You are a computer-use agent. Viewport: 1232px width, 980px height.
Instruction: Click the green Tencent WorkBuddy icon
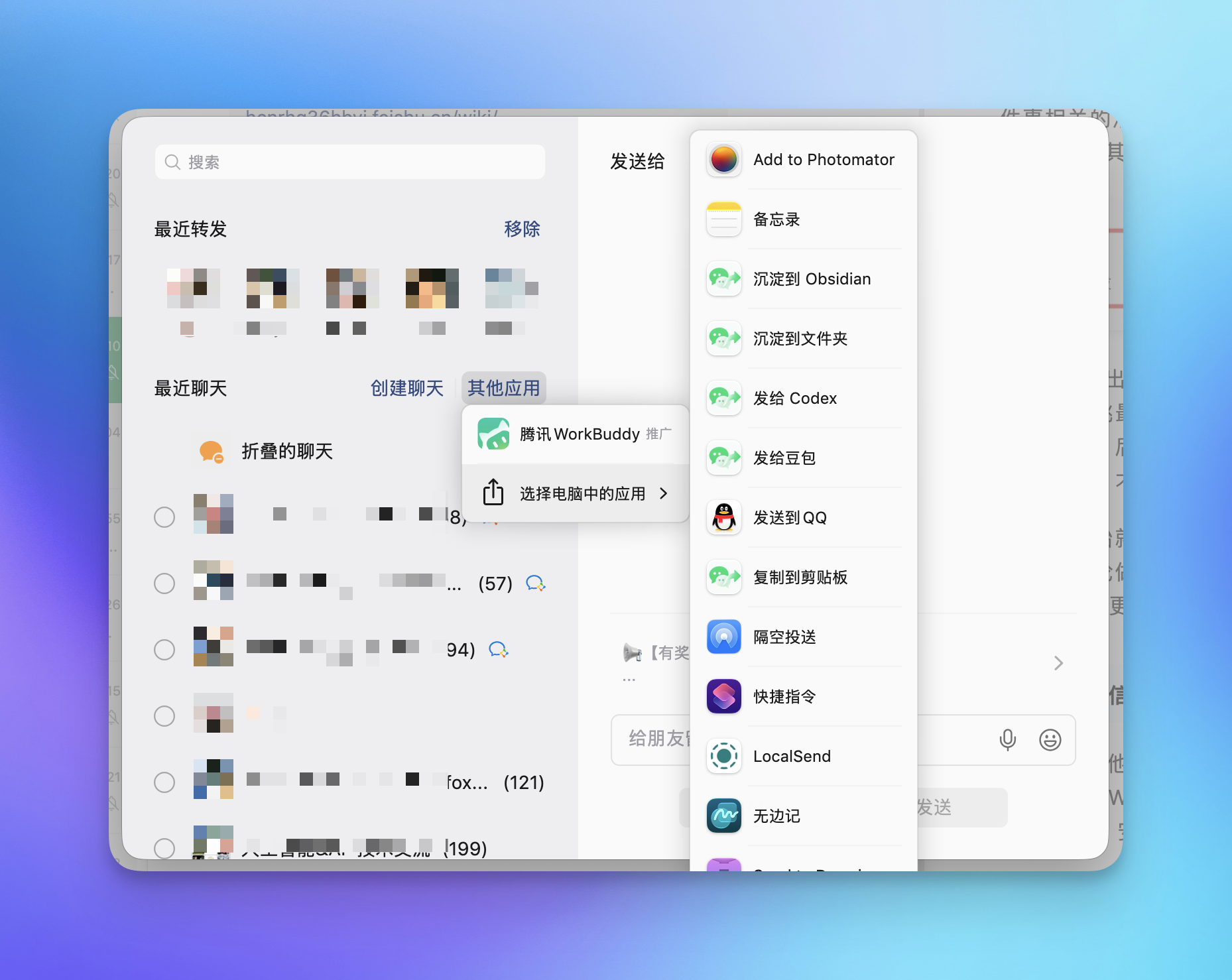(493, 434)
